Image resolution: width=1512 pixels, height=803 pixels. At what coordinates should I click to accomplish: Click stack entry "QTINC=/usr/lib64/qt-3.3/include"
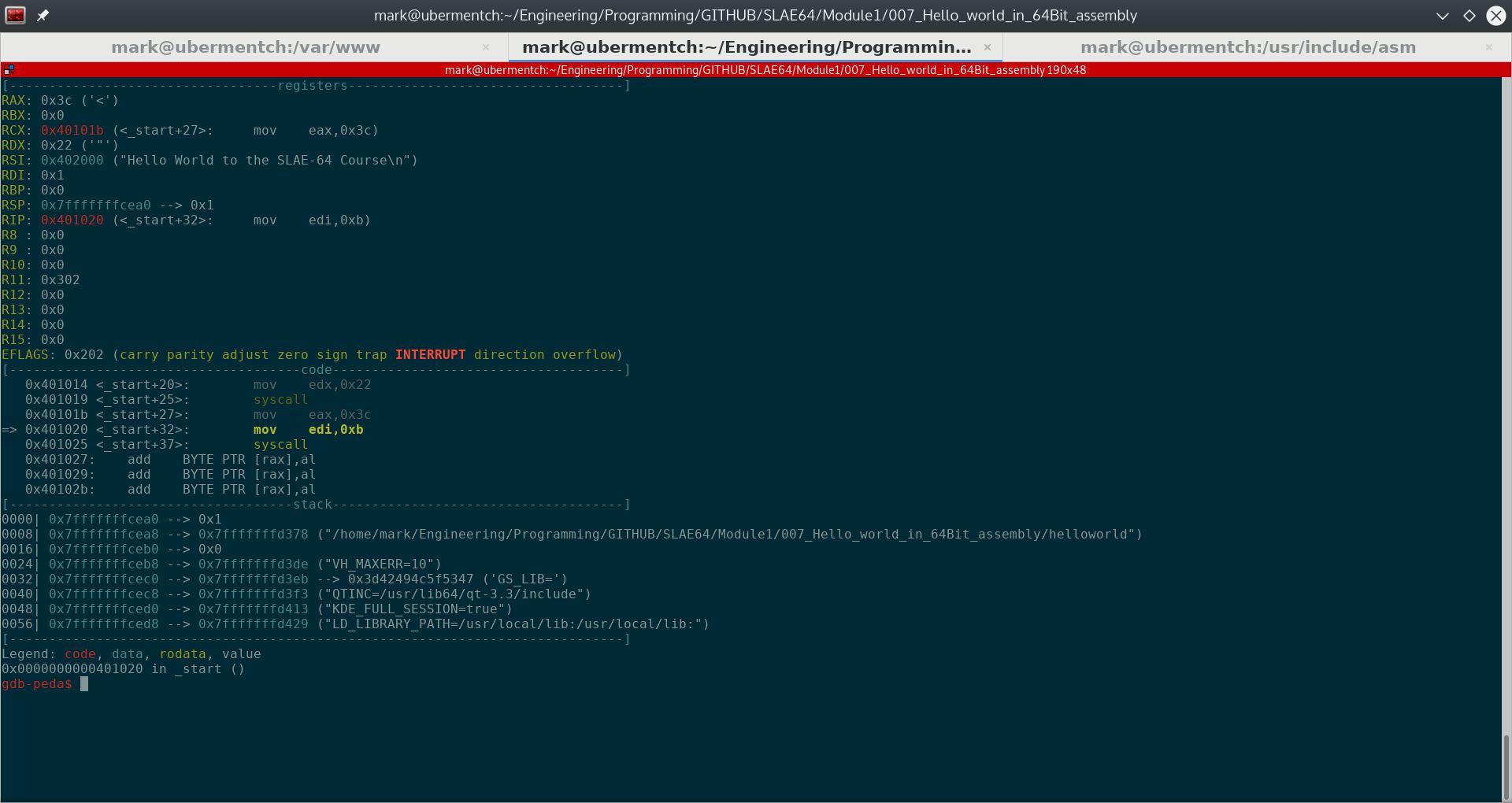(454, 594)
